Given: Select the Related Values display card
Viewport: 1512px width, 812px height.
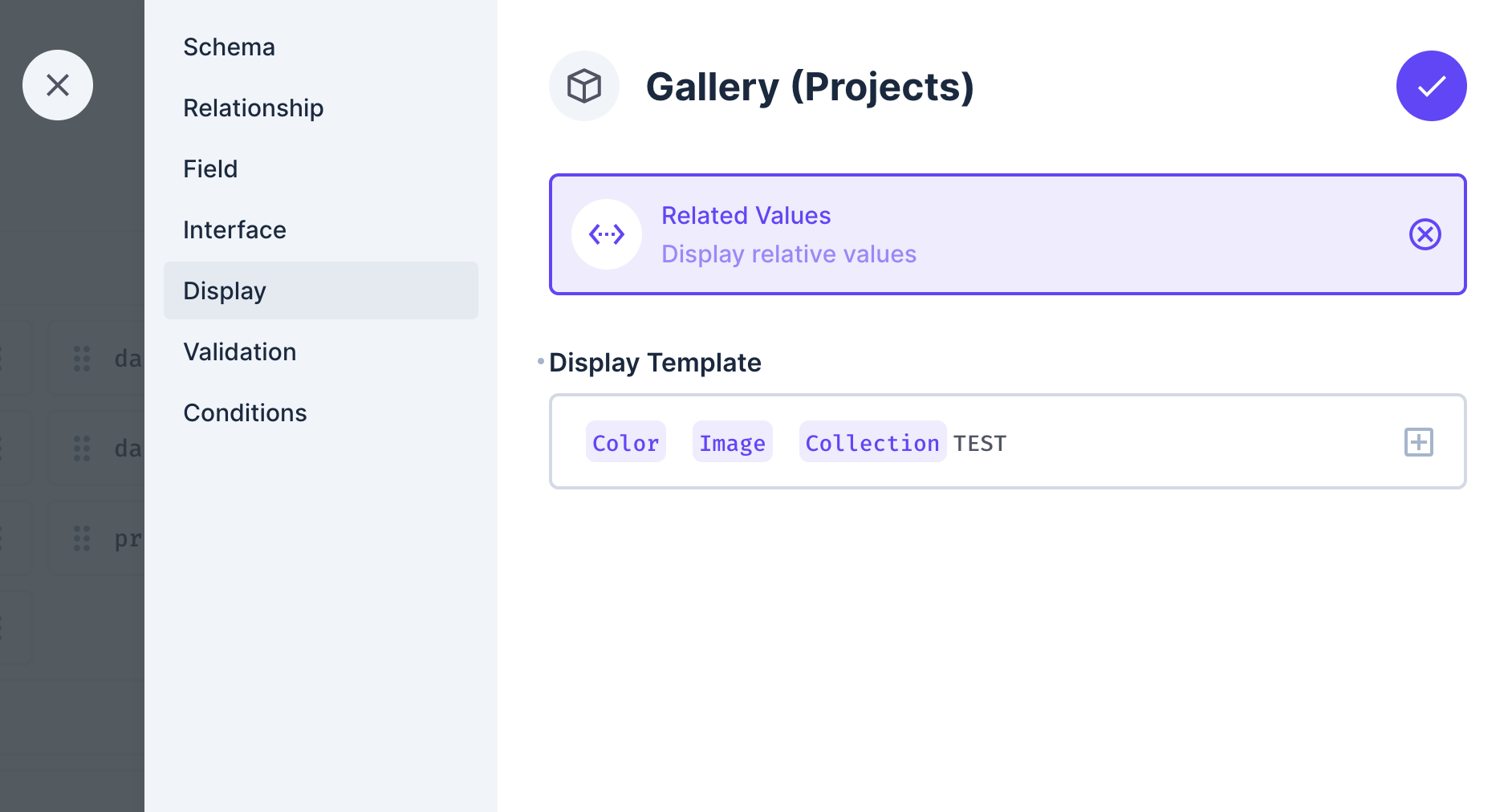Looking at the screenshot, I should [1007, 234].
